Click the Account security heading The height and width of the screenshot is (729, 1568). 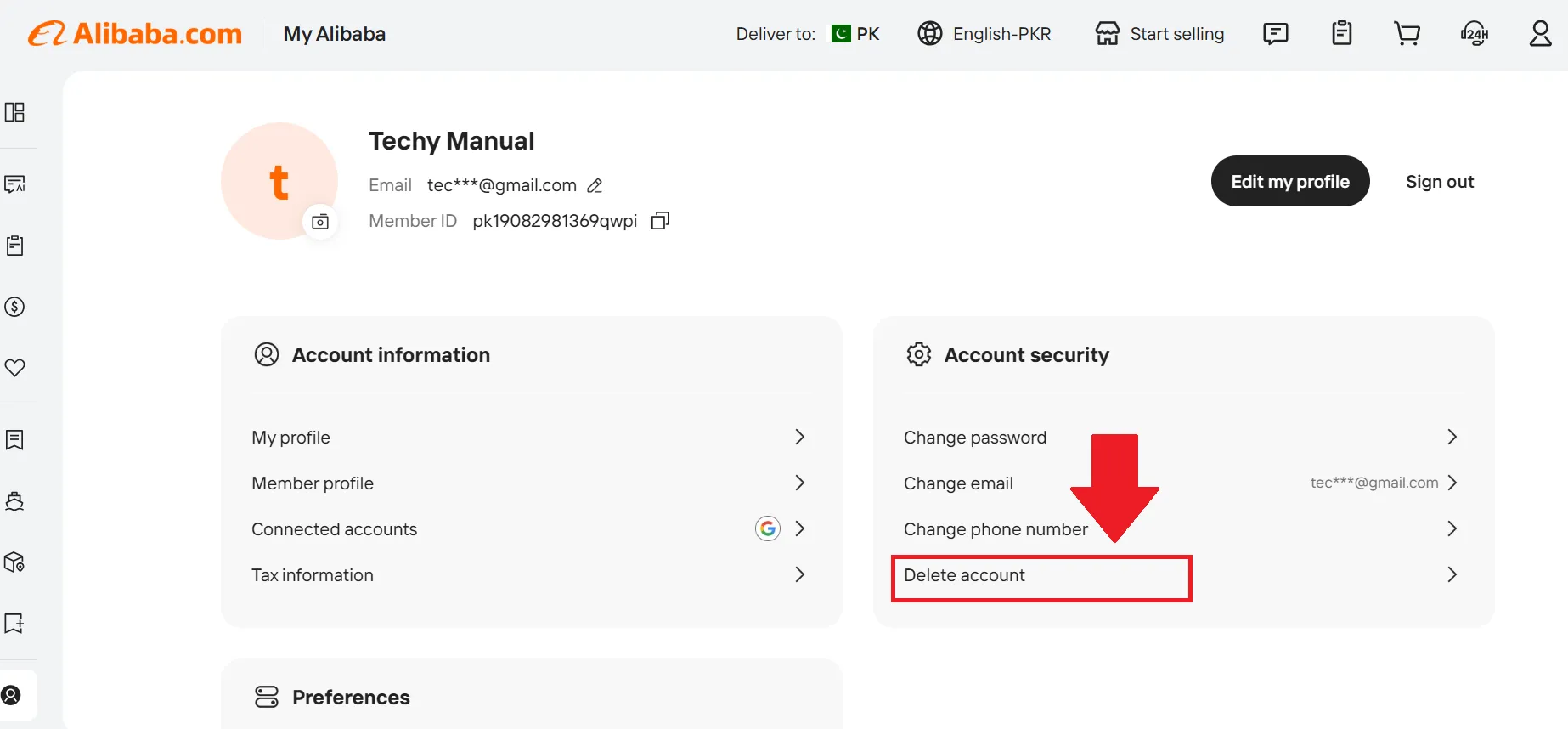point(1027,354)
